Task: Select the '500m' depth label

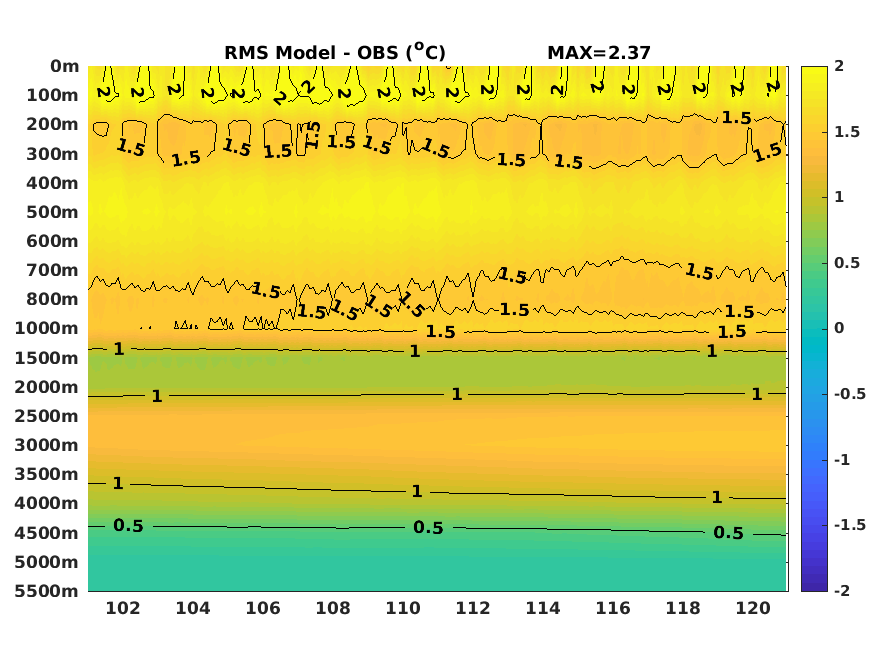Action: pyautogui.click(x=52, y=212)
